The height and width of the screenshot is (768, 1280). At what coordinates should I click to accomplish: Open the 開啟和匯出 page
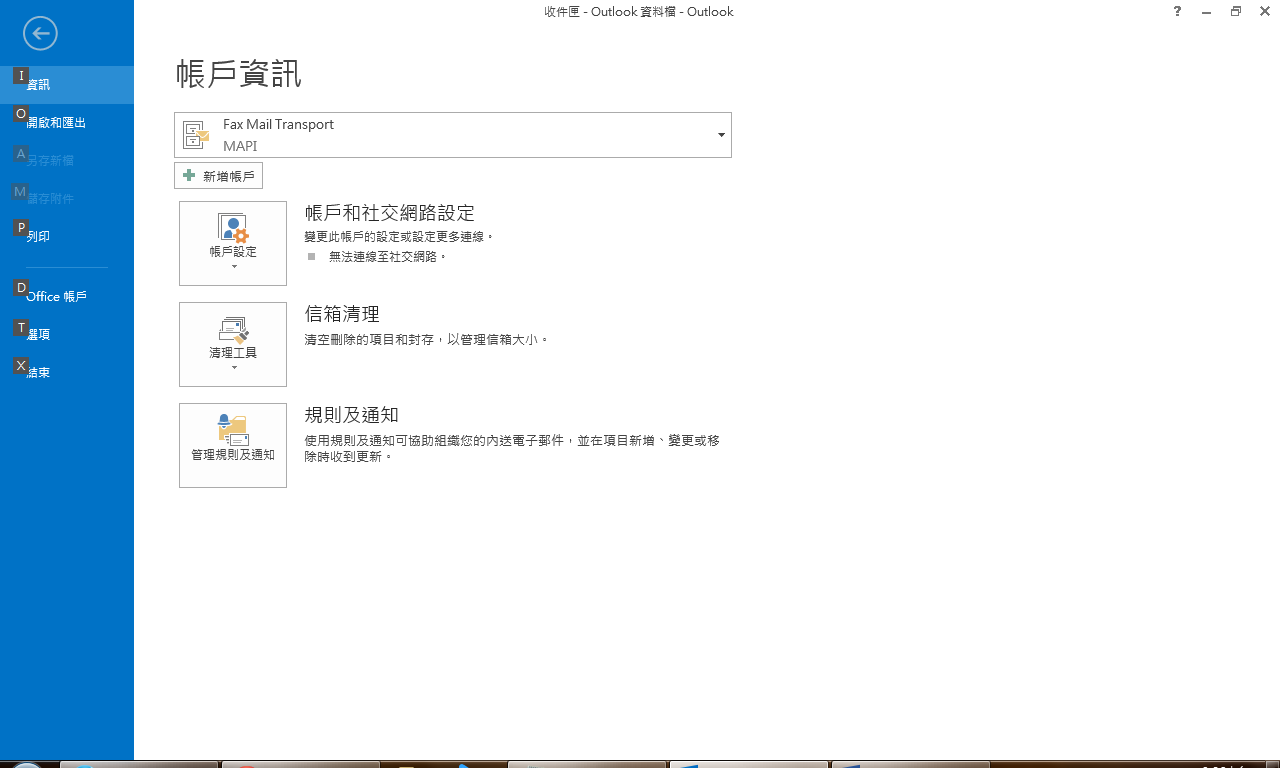[67, 123]
